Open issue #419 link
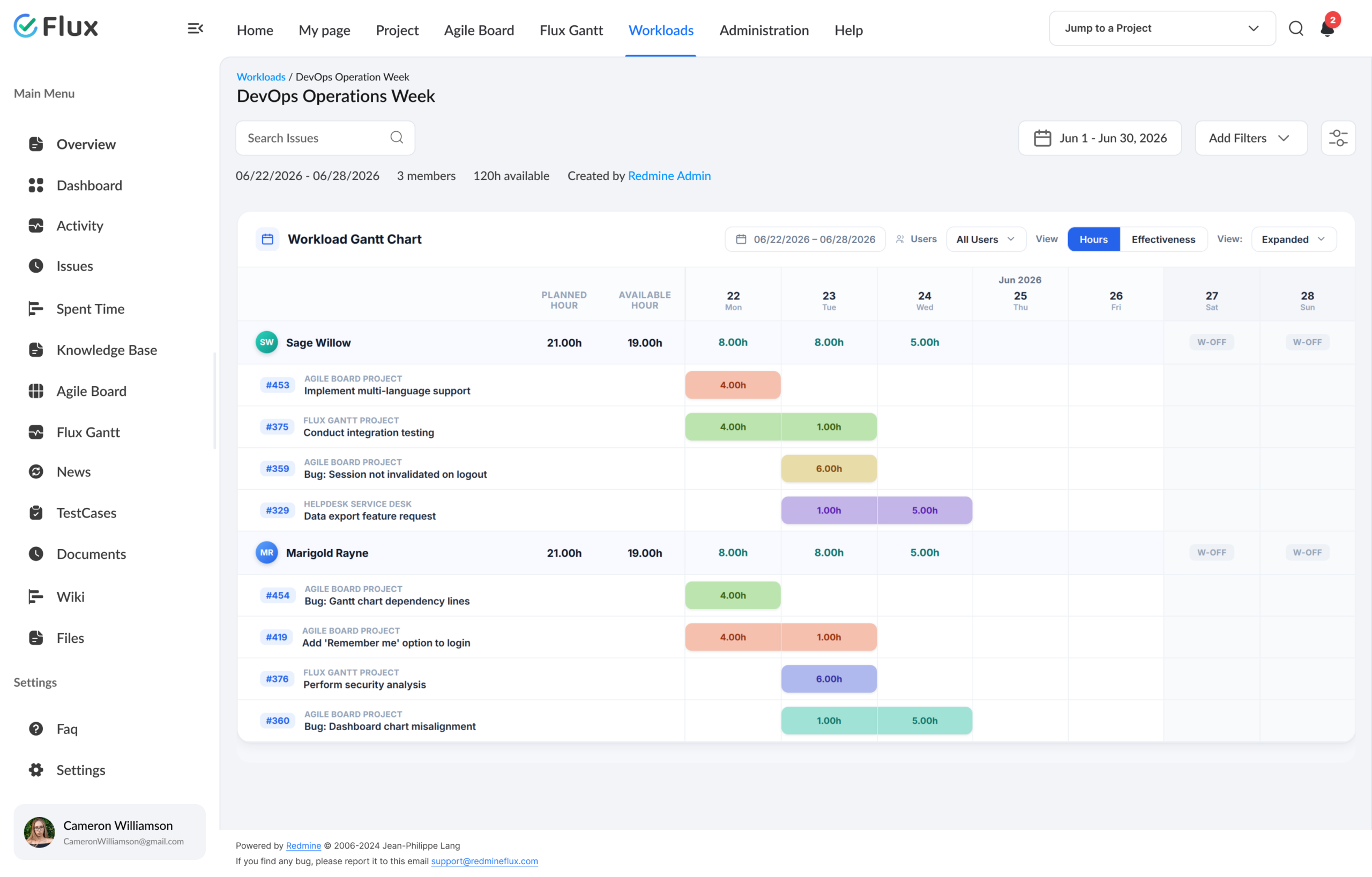Screen dimensions: 1372x877 click(x=277, y=637)
